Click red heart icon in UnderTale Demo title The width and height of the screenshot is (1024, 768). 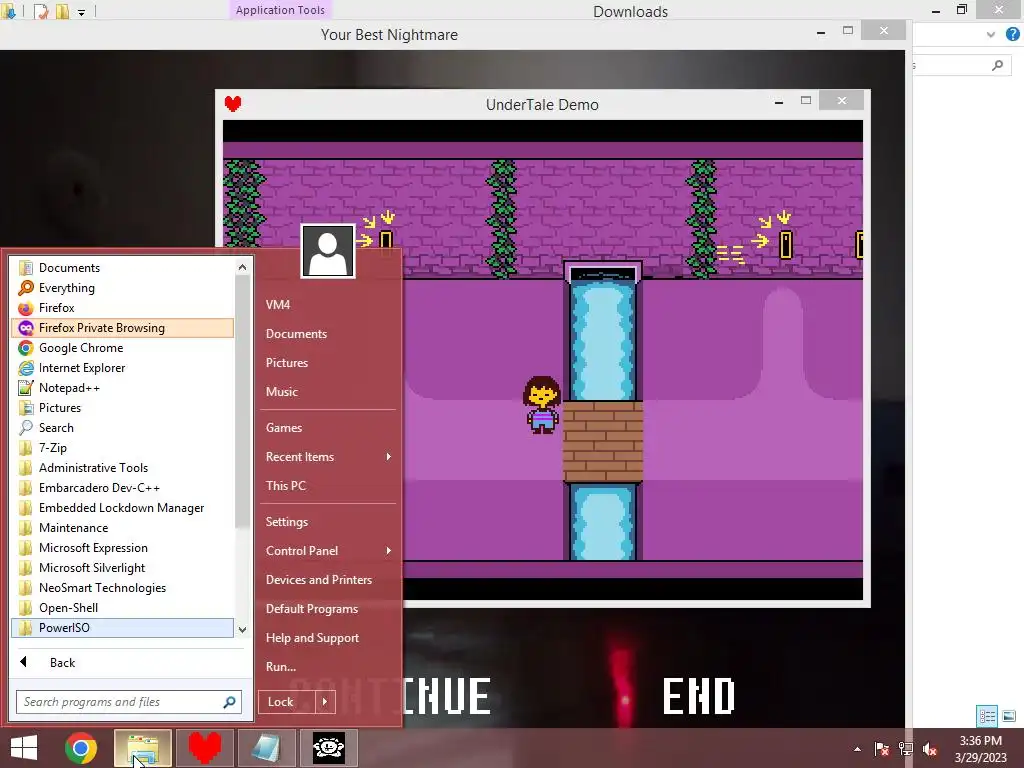[x=233, y=104]
